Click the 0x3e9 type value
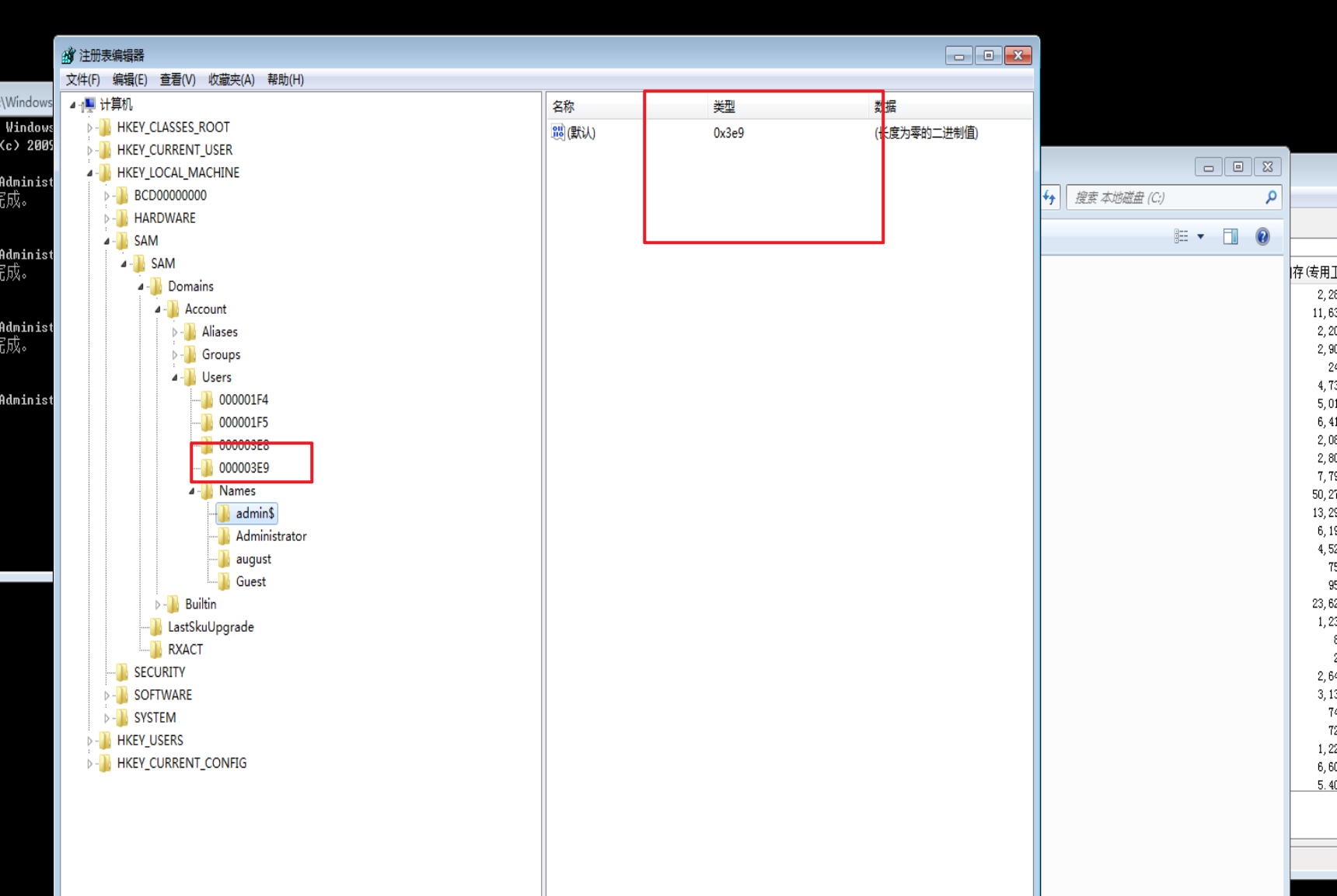The width and height of the screenshot is (1337, 896). [728, 133]
